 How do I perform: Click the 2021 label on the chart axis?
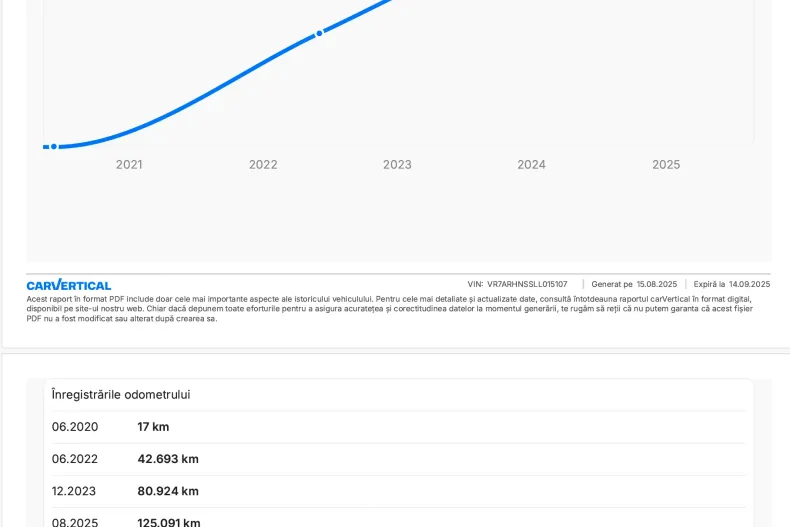(x=129, y=165)
